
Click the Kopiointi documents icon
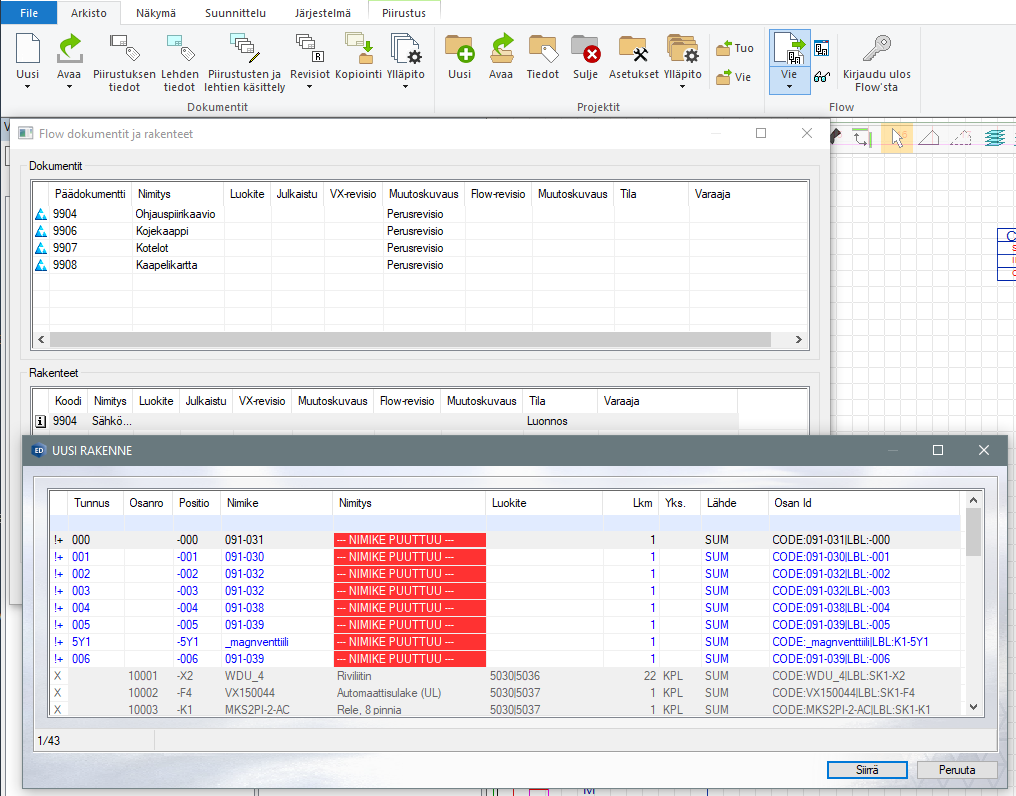click(x=358, y=49)
